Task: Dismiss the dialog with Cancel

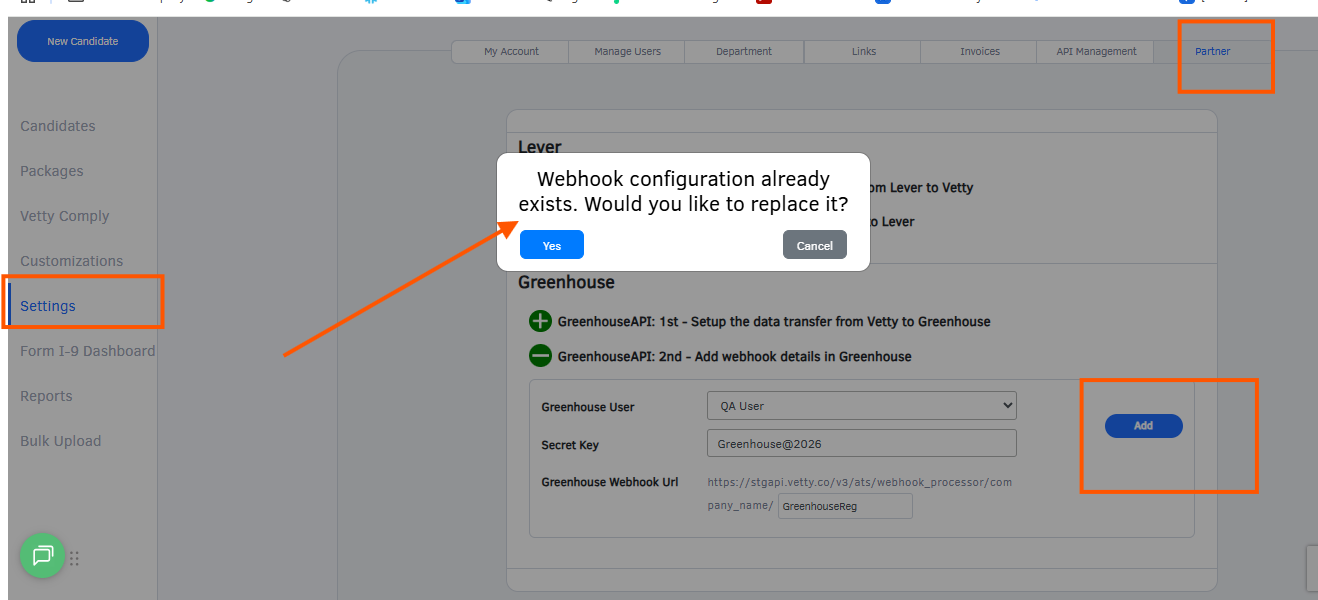Action: coord(815,245)
